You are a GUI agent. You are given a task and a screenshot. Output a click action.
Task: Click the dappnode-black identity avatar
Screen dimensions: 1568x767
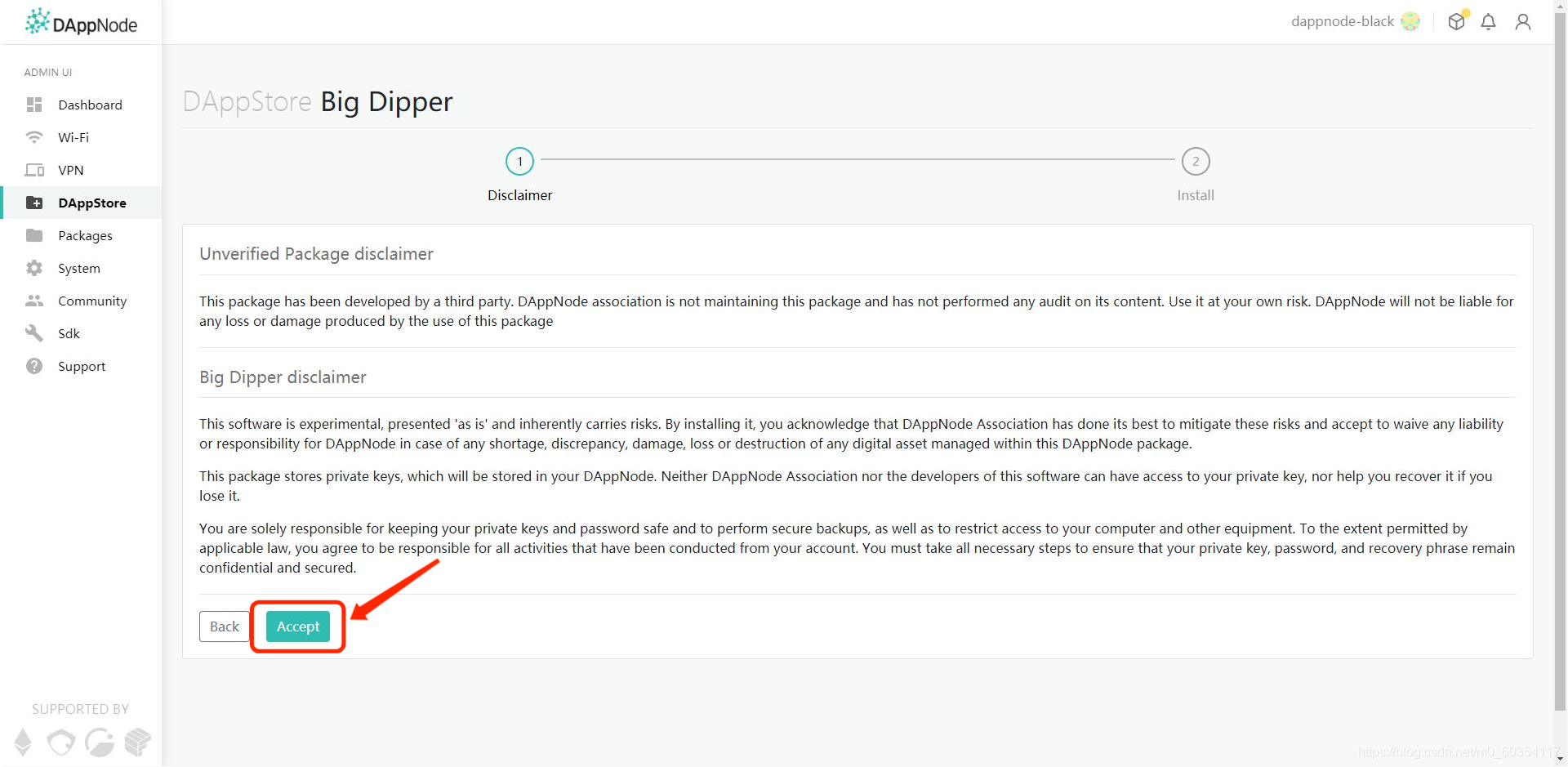pyautogui.click(x=1410, y=21)
